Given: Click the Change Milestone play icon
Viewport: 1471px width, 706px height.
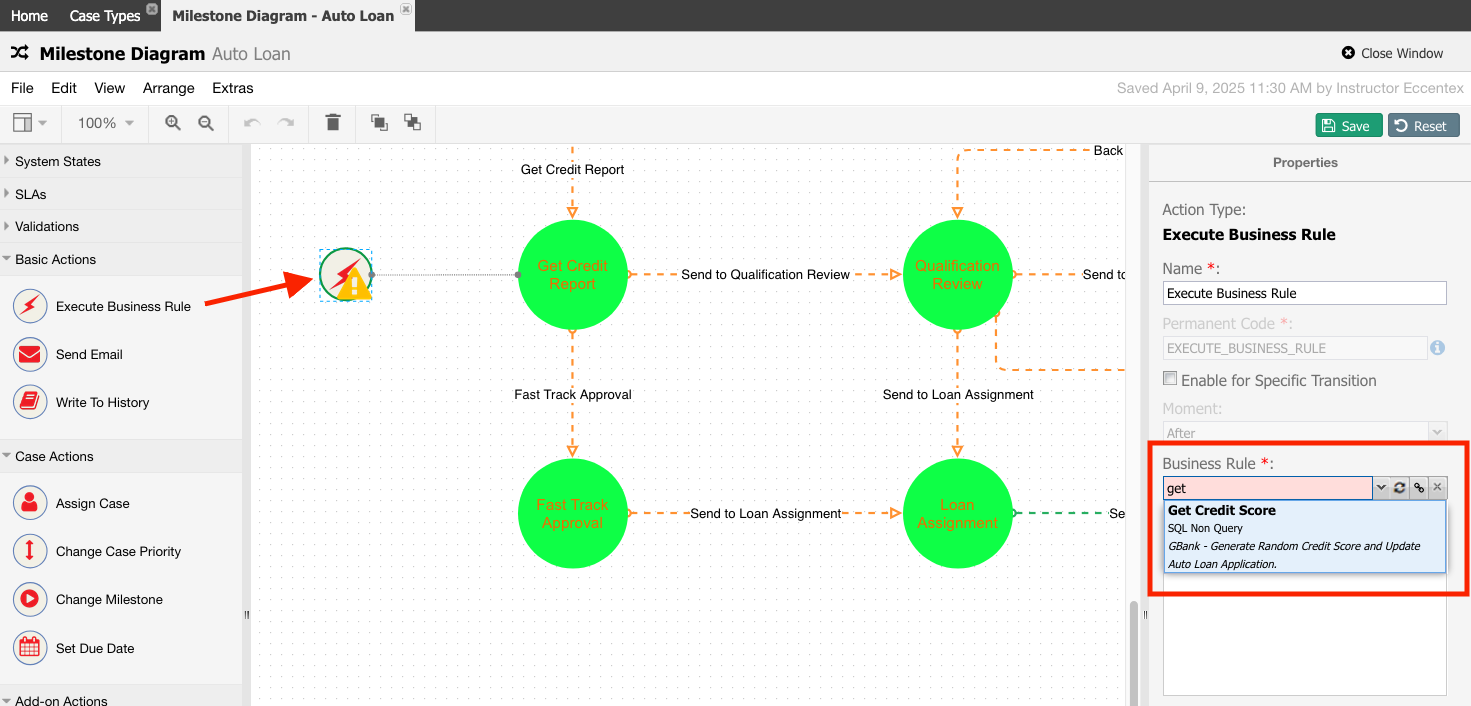Looking at the screenshot, I should tap(30, 599).
